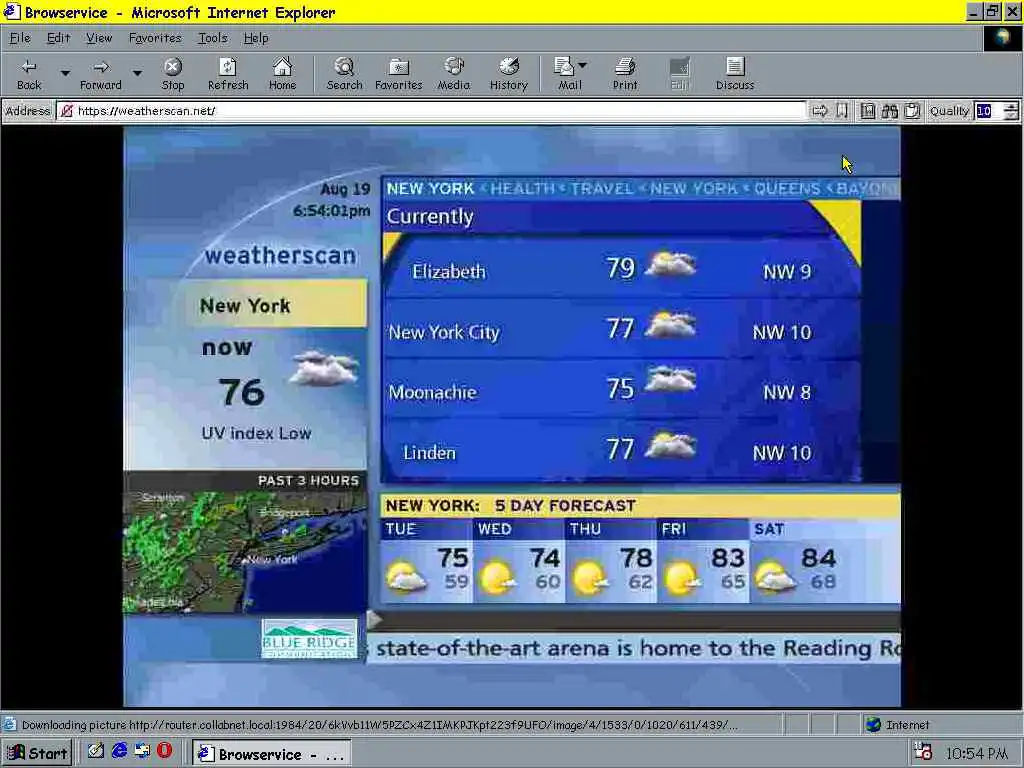Click the Moonachie conditions row

tap(622, 389)
